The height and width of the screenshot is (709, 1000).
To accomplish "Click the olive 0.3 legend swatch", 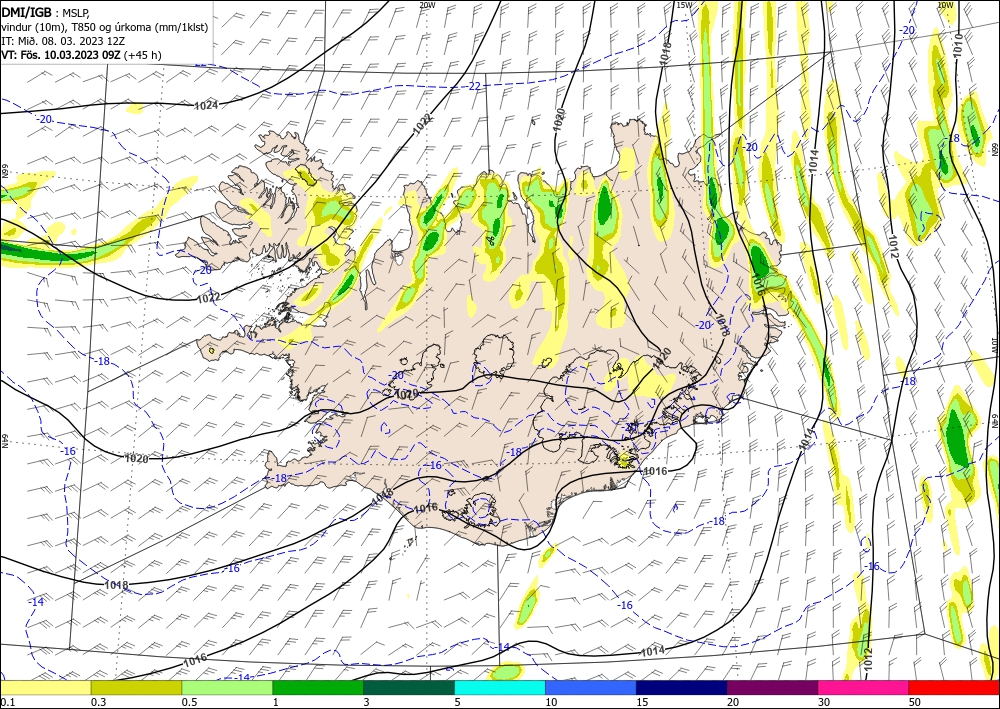I will [136, 687].
